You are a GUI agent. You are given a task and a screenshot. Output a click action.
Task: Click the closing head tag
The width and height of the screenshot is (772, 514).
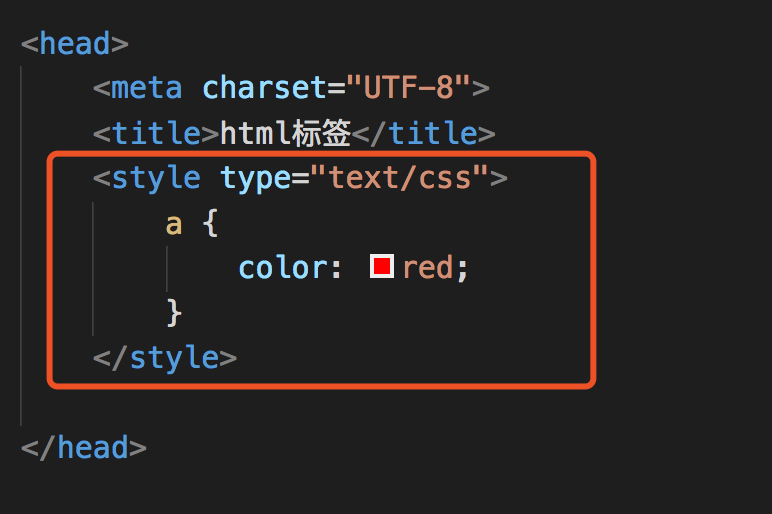[84, 446]
